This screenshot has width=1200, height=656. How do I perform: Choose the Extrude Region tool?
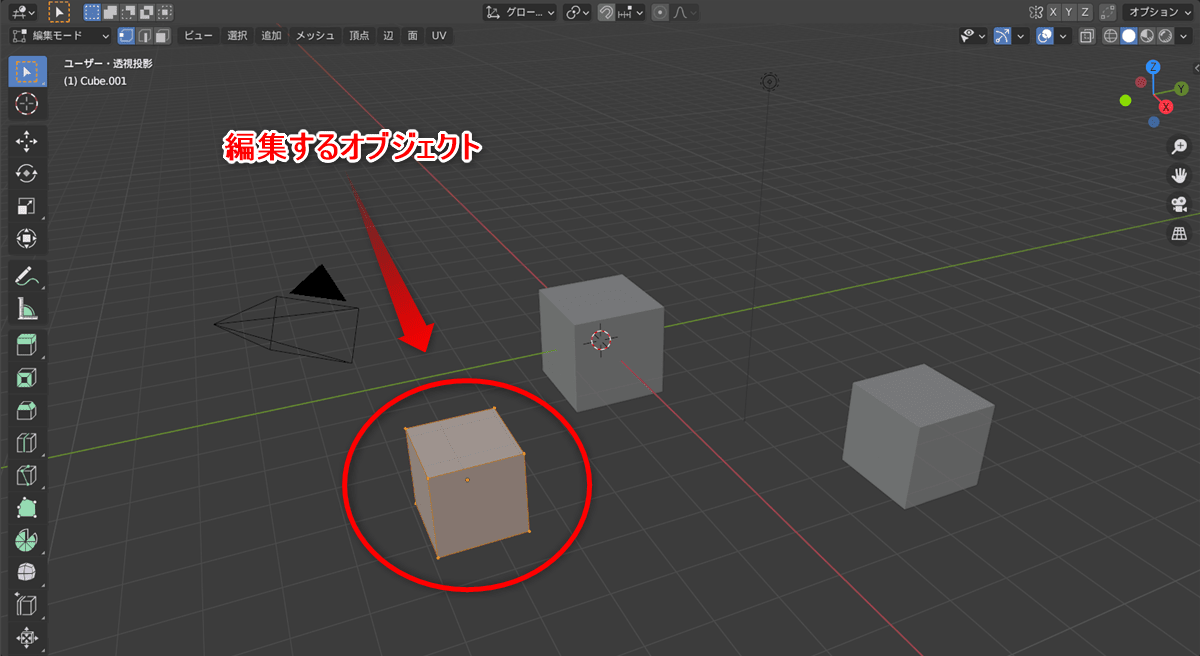(x=27, y=346)
